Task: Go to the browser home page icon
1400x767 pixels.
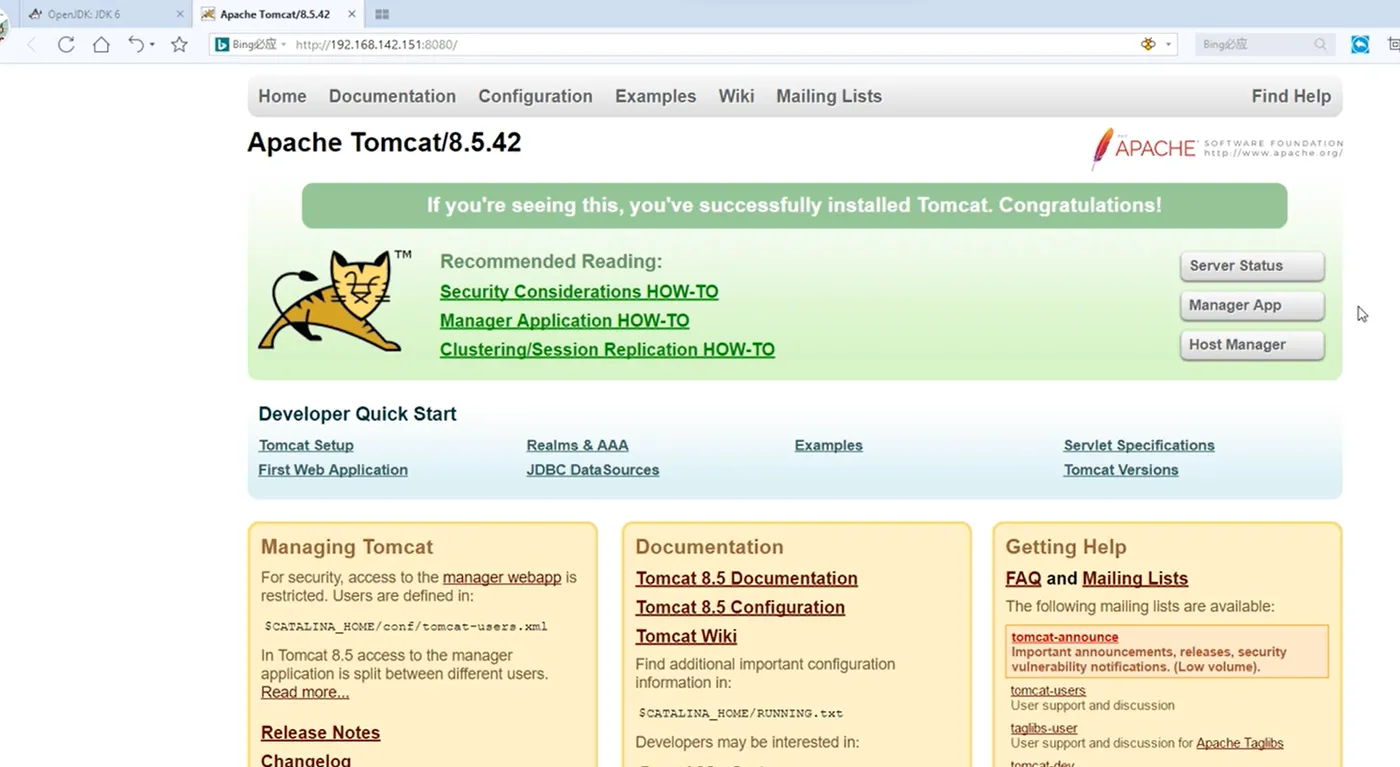Action: click(x=101, y=44)
